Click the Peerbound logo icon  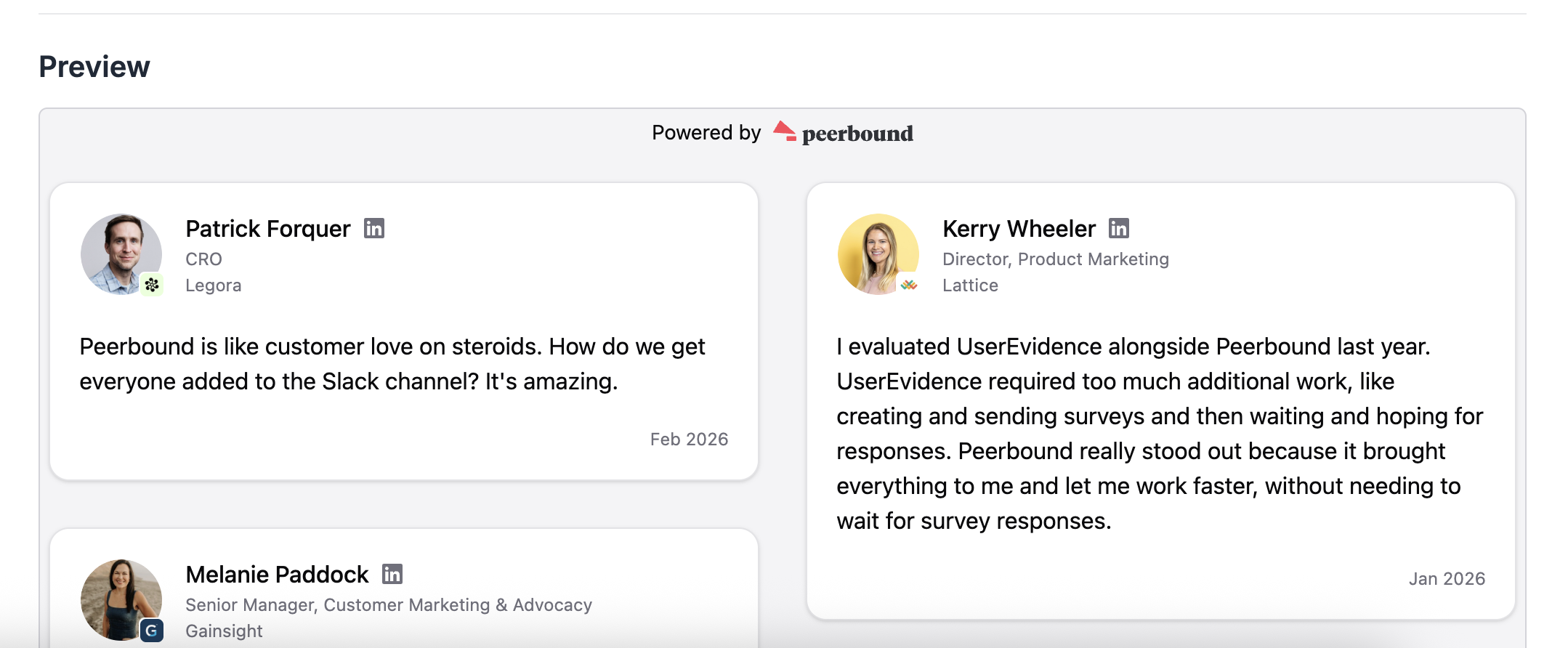785,131
